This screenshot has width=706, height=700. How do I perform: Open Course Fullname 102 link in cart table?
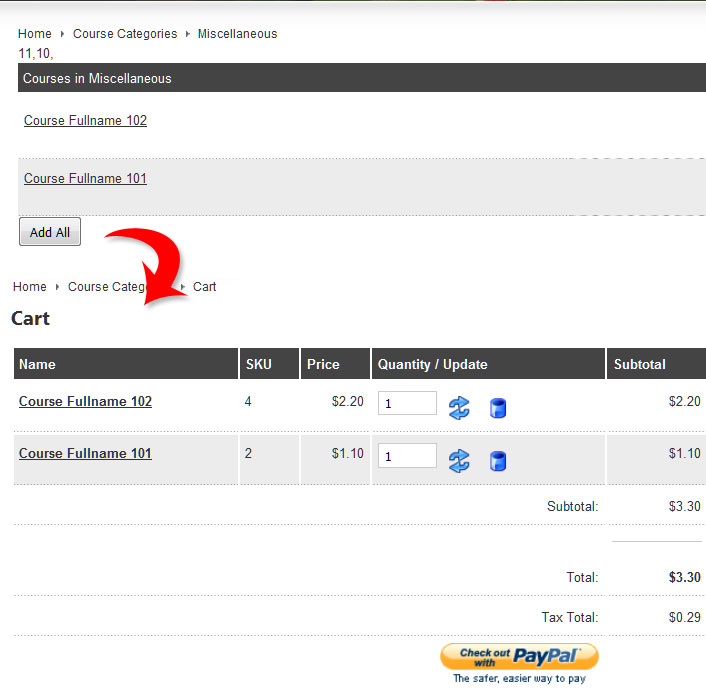tap(85, 402)
